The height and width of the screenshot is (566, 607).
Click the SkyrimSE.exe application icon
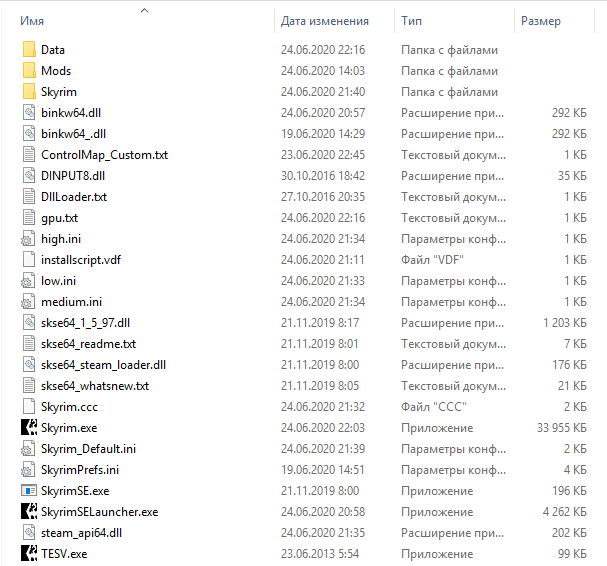[x=29, y=491]
